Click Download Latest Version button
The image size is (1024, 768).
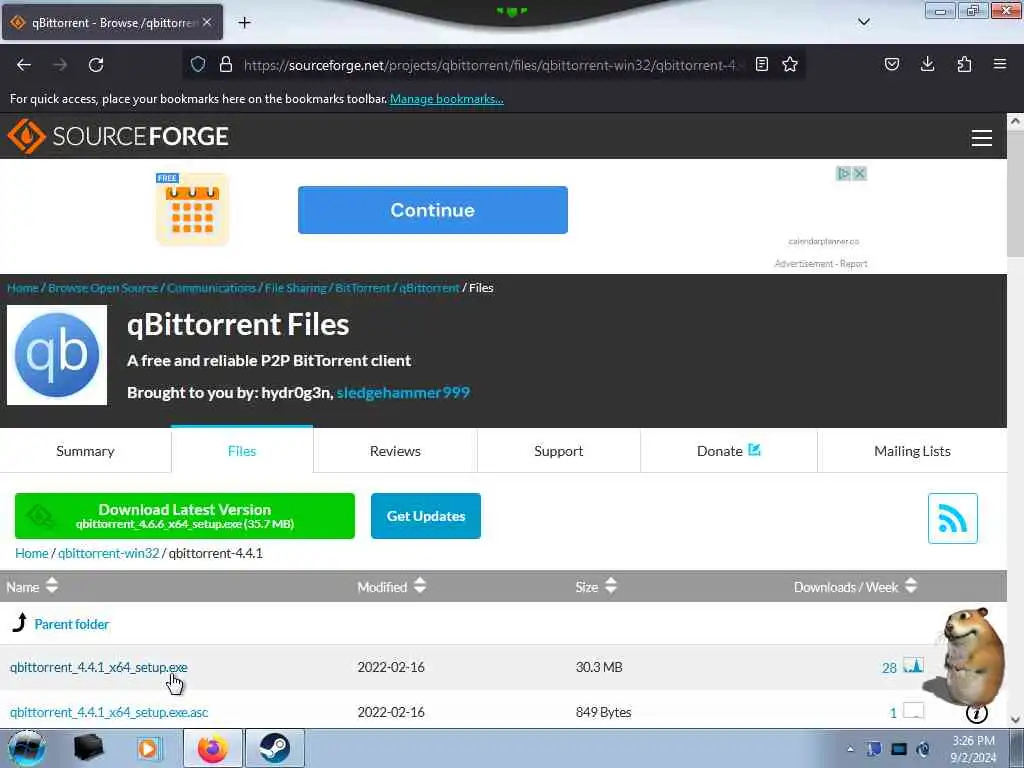point(185,516)
